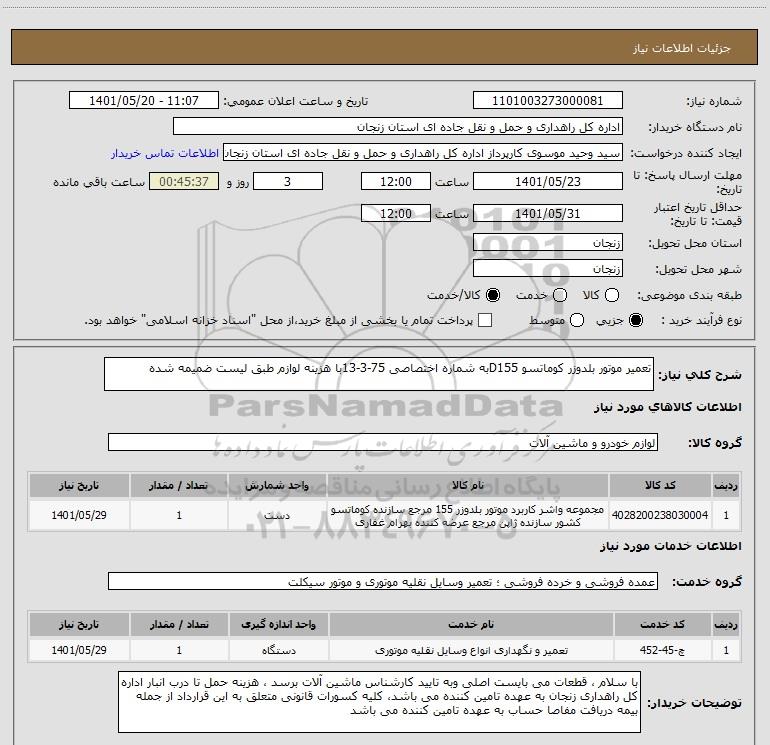
Task: Select the کالا radio button
Action: click(612, 295)
